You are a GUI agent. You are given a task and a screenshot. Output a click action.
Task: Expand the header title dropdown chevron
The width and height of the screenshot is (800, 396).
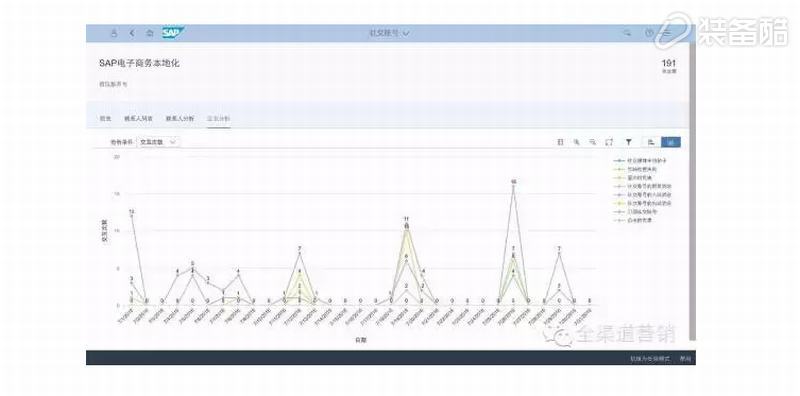[407, 33]
